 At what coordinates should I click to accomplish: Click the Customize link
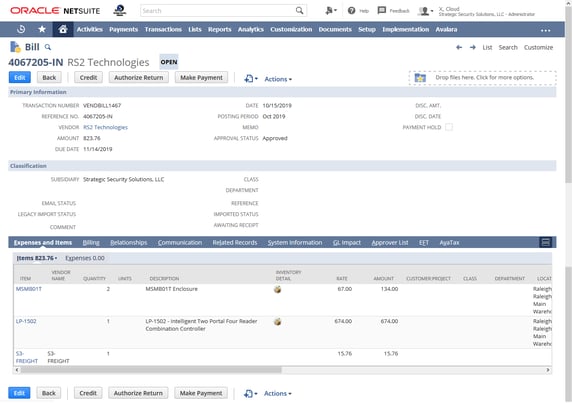538,47
